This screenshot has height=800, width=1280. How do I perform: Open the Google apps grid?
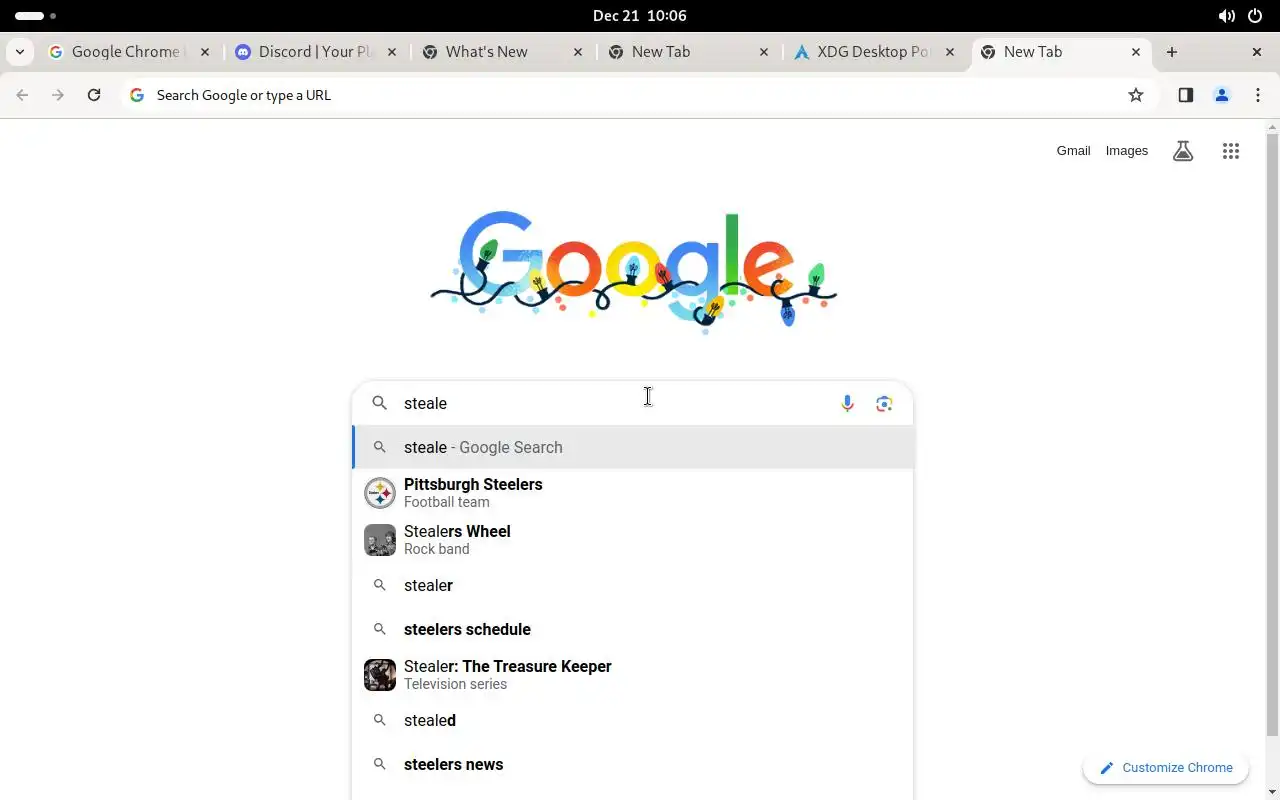click(x=1231, y=151)
